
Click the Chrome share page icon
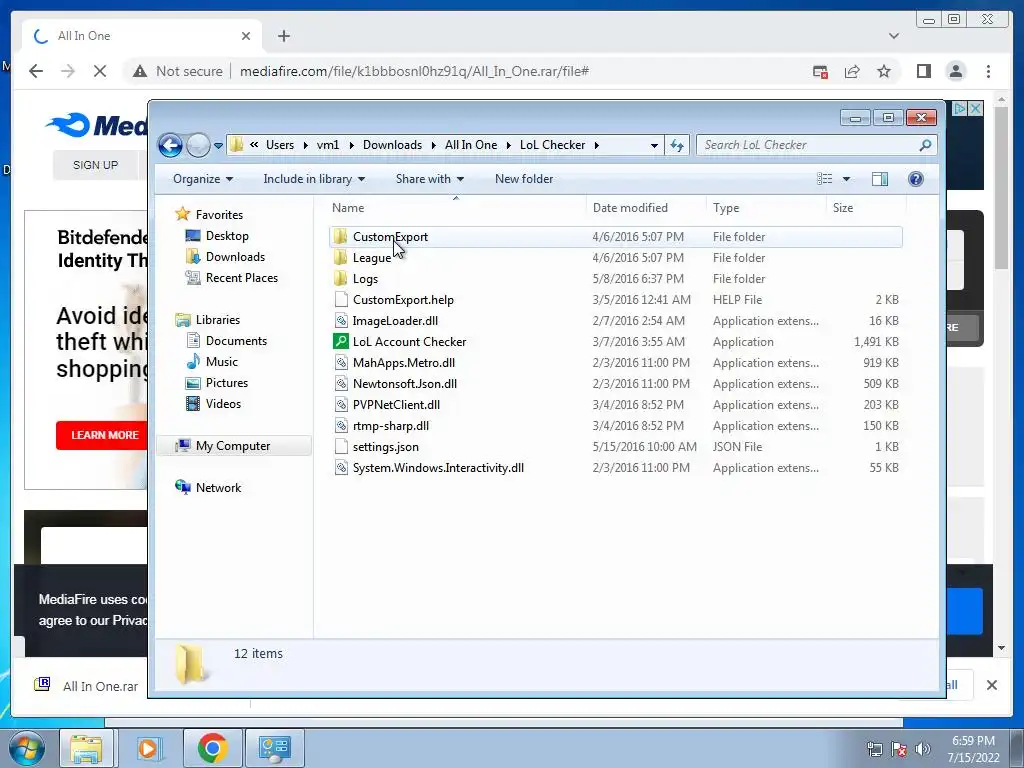(x=852, y=71)
